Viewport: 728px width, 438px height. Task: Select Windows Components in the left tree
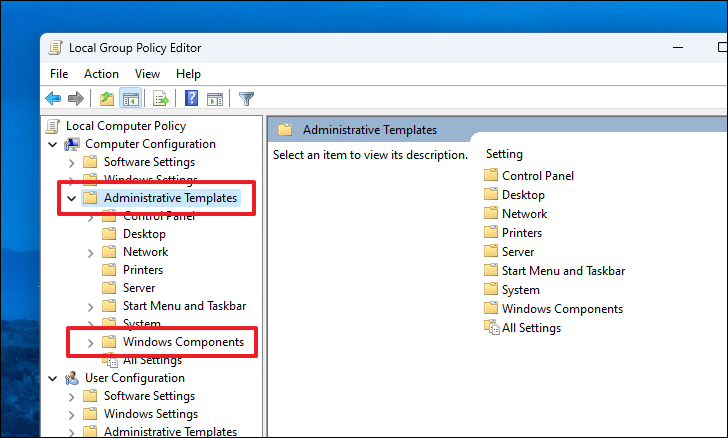[183, 342]
